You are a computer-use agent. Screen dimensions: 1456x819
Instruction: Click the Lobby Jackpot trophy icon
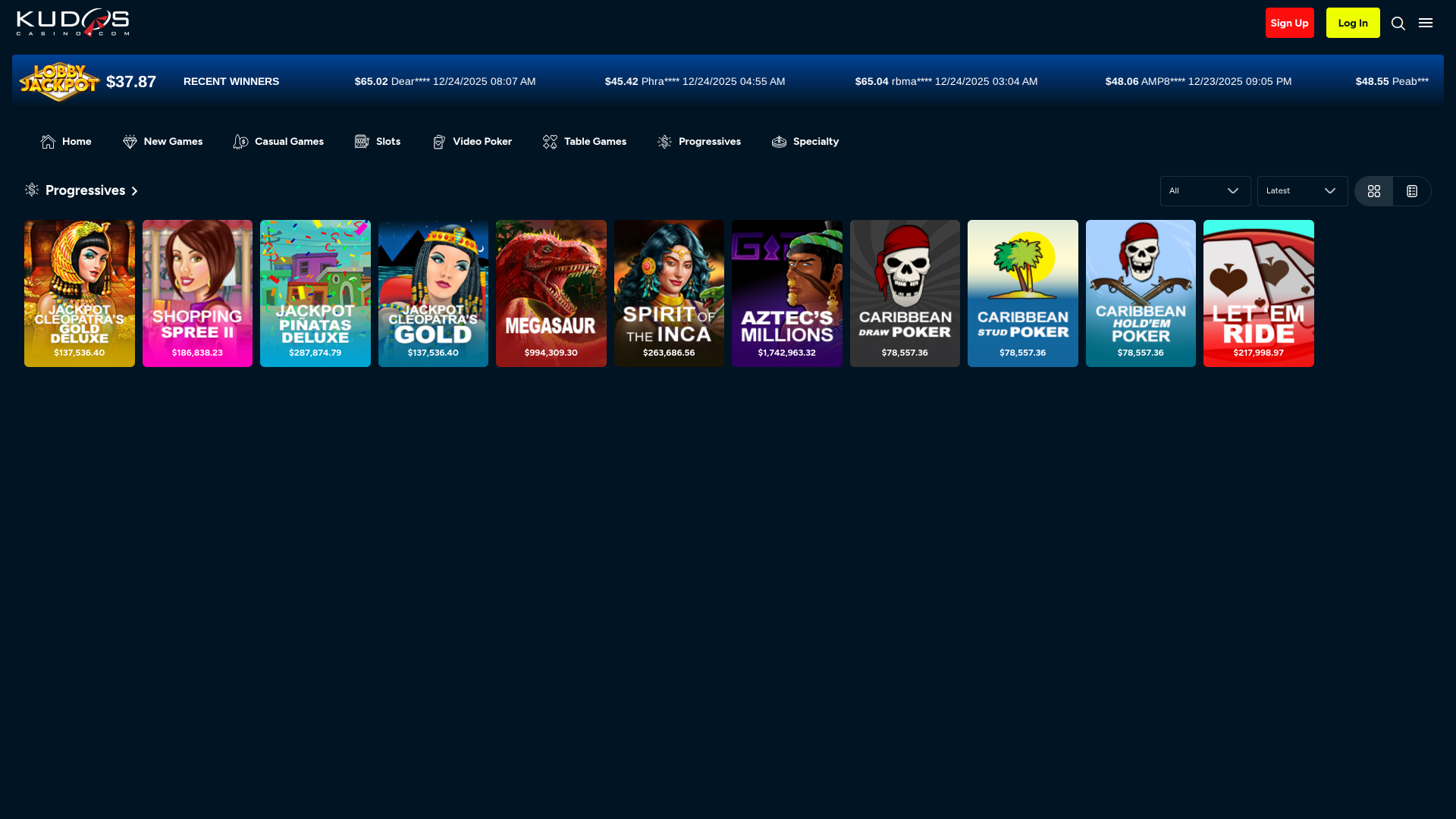coord(59,80)
